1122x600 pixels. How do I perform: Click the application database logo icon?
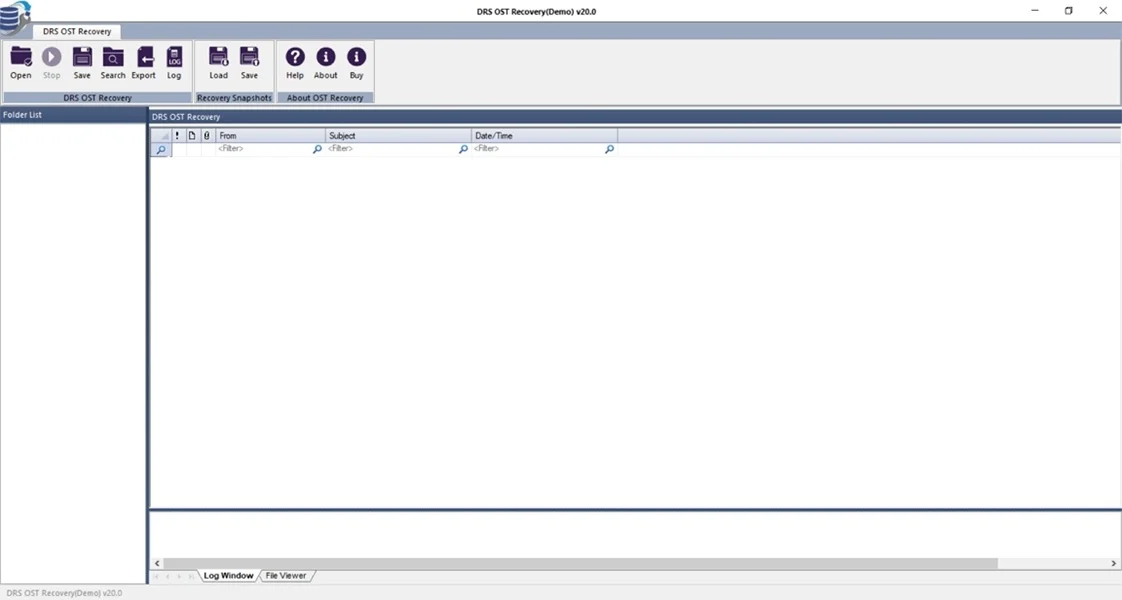(x=15, y=18)
